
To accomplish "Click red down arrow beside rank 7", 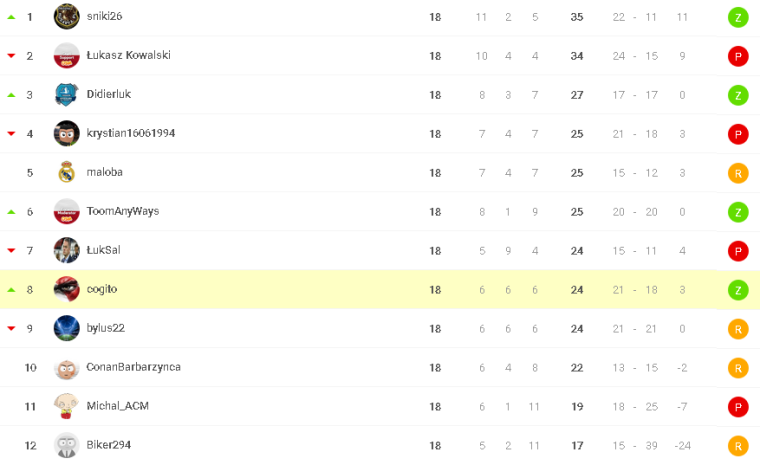I will pyautogui.click(x=12, y=251).
